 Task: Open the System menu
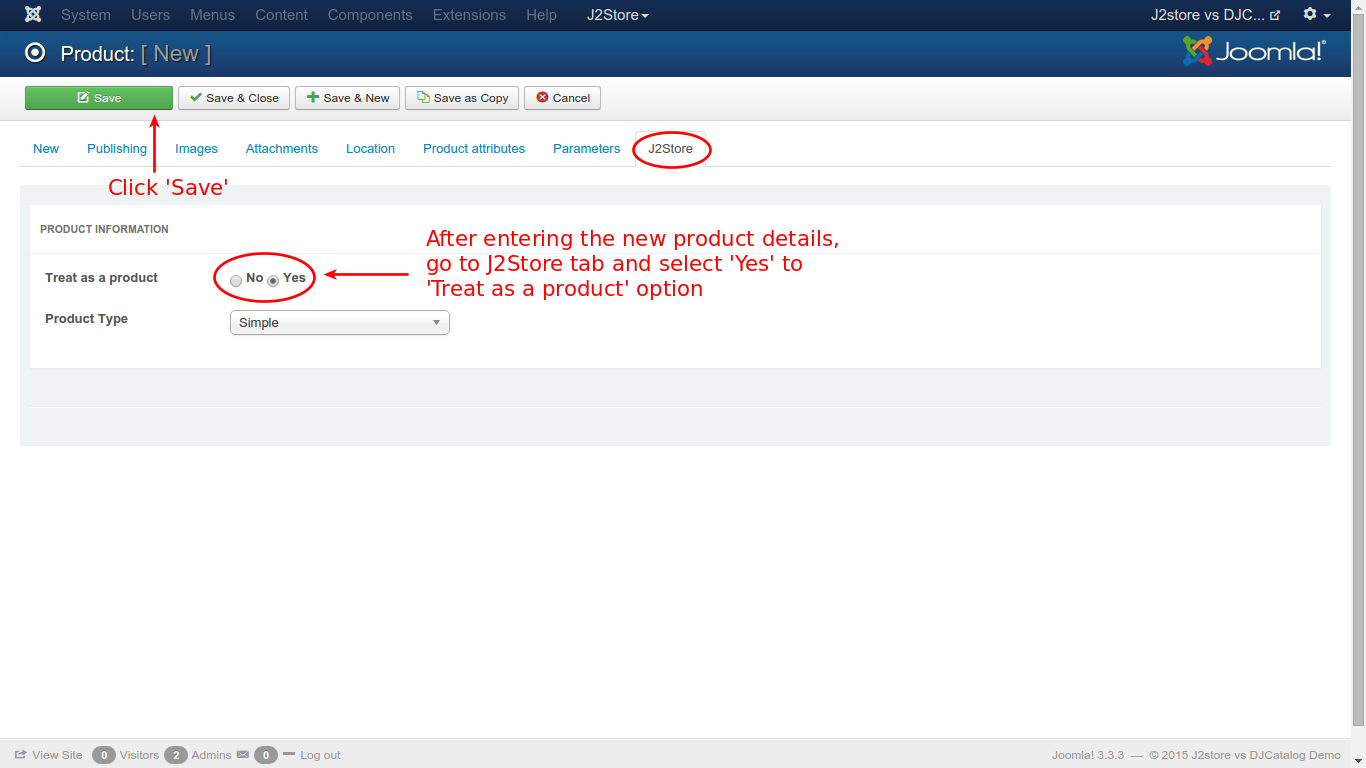click(x=86, y=15)
